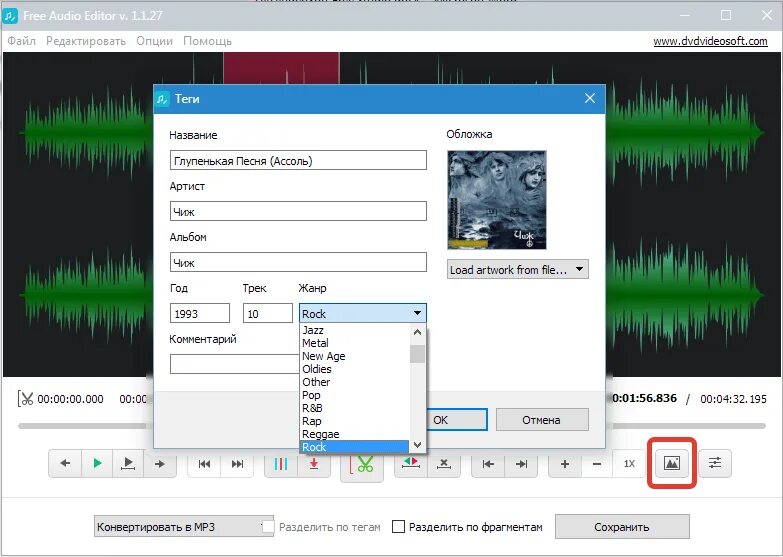Jump to the next marker with the fast-forward icon
The height and width of the screenshot is (557, 783).
(x=238, y=464)
